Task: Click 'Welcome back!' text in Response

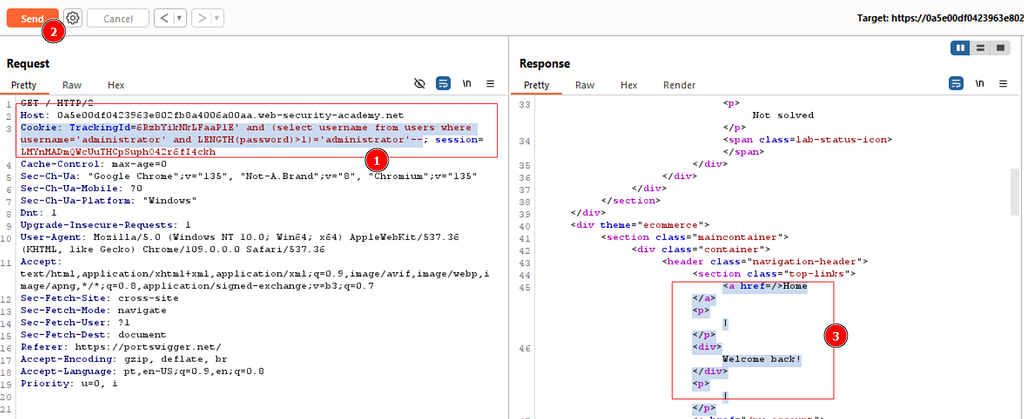Action: pos(761,359)
